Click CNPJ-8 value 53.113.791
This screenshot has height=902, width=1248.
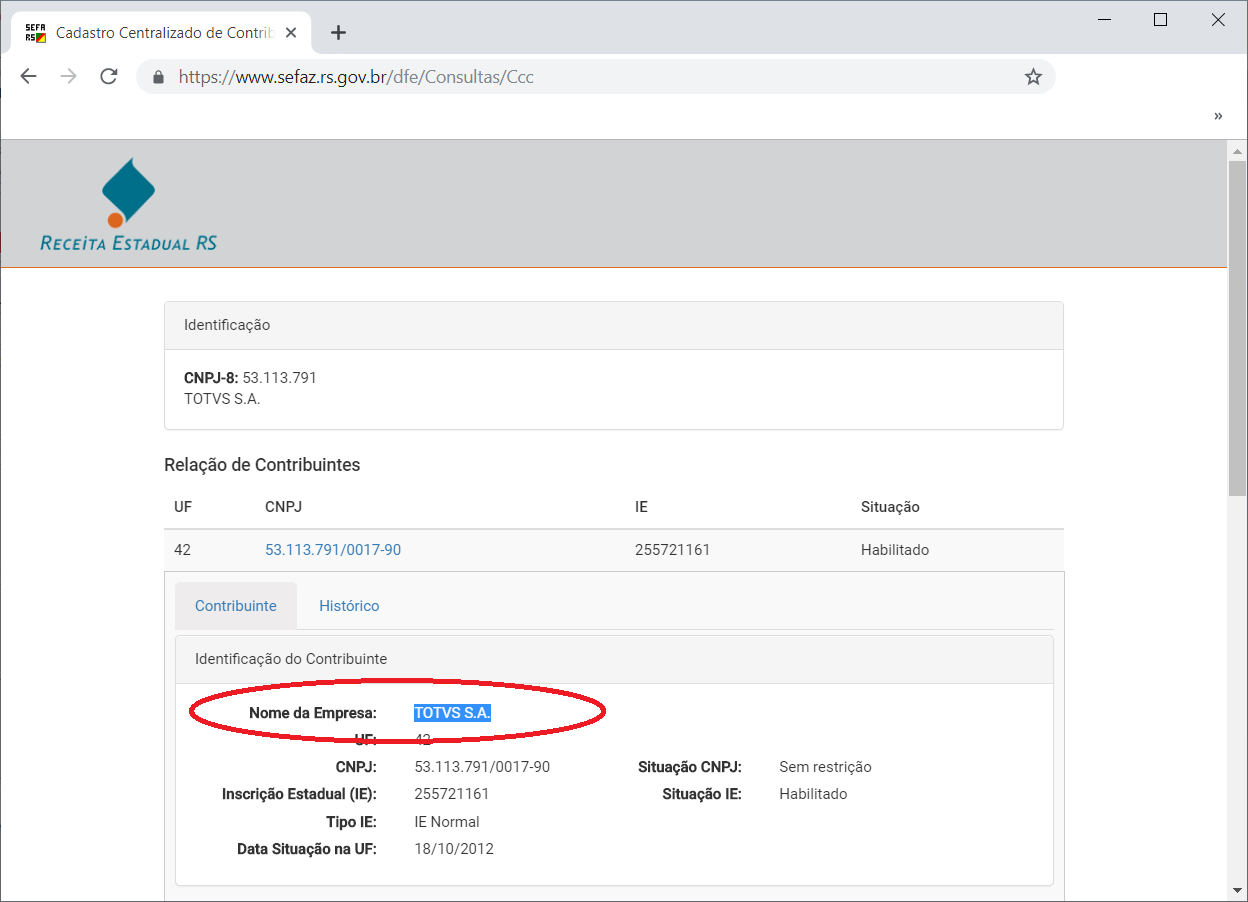click(279, 378)
